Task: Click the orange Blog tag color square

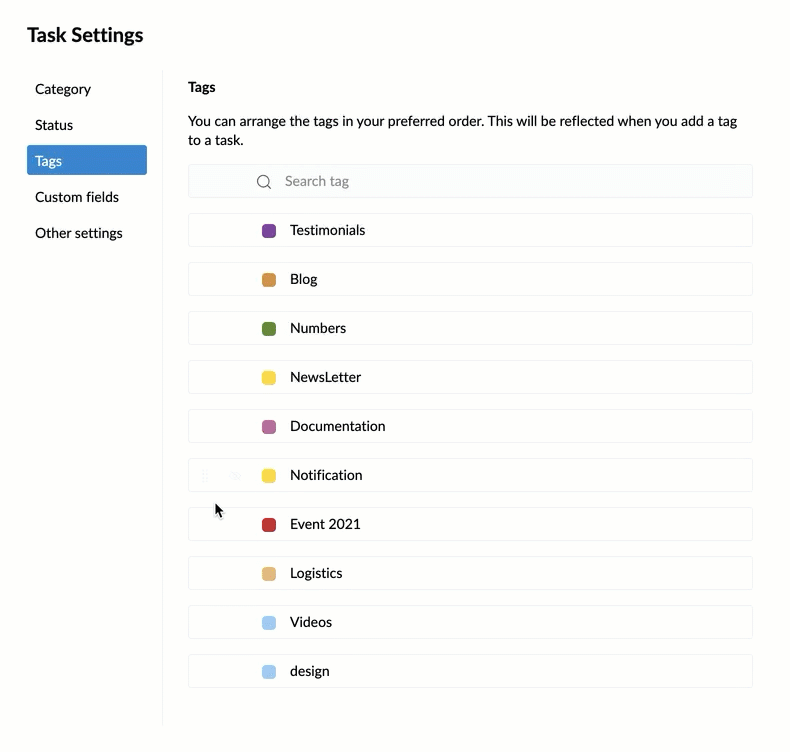Action: (269, 280)
